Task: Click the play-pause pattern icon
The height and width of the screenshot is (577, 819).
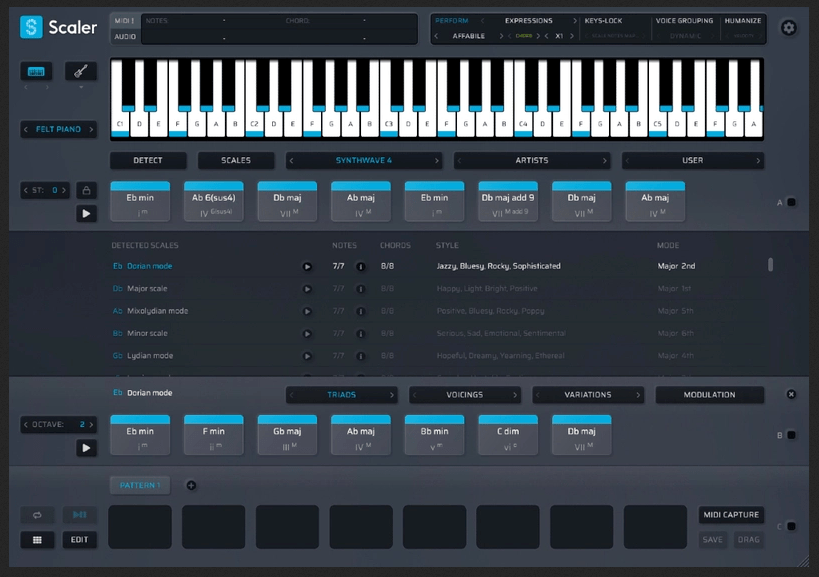Action: click(x=79, y=515)
